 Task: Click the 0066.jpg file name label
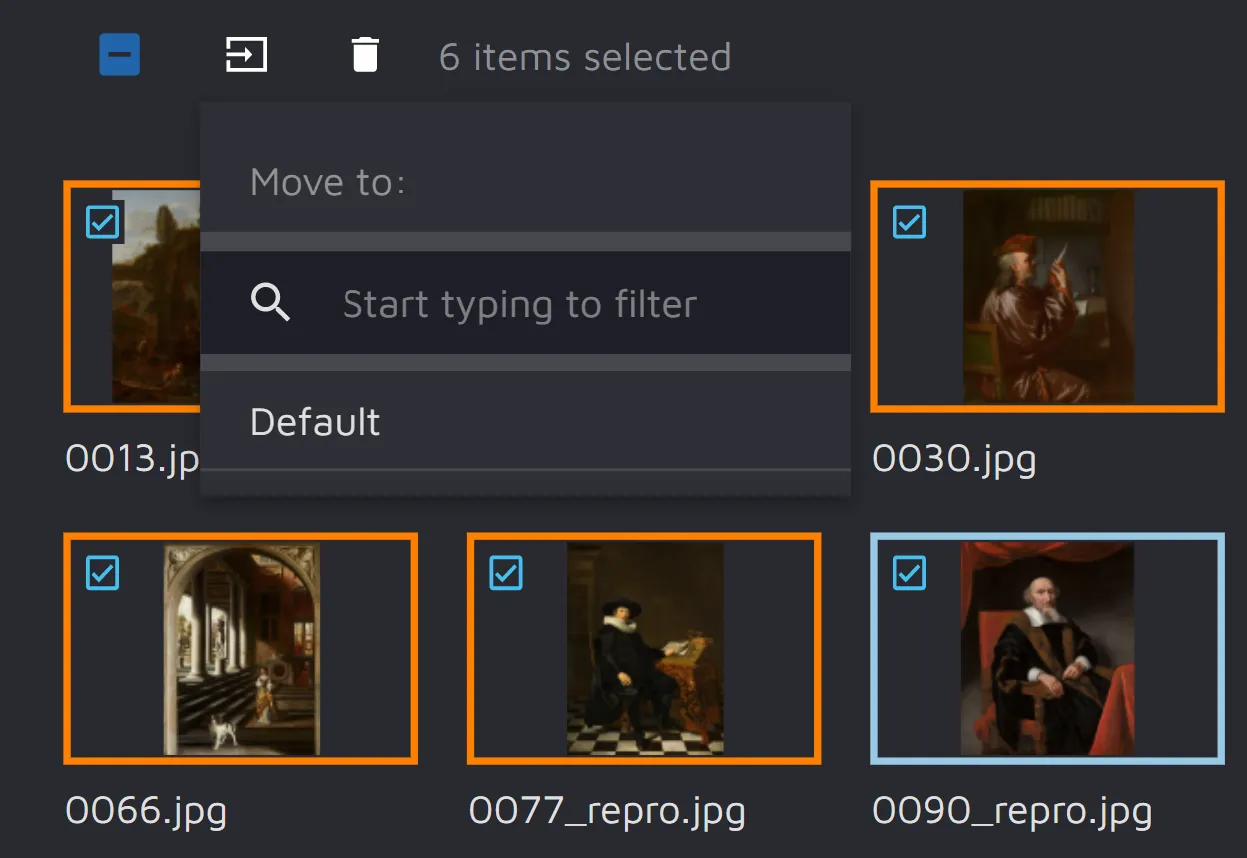146,810
